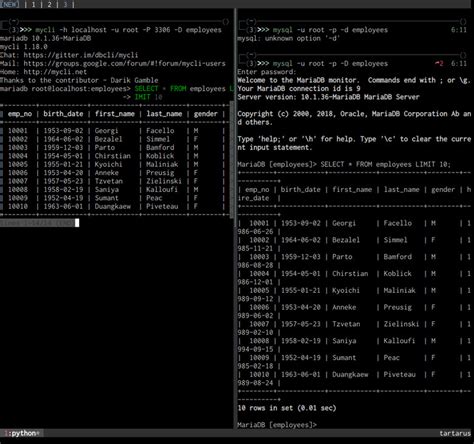Switch to tab 2 in the top bar
Screen dimensions: 474x444
(x=49, y=4)
